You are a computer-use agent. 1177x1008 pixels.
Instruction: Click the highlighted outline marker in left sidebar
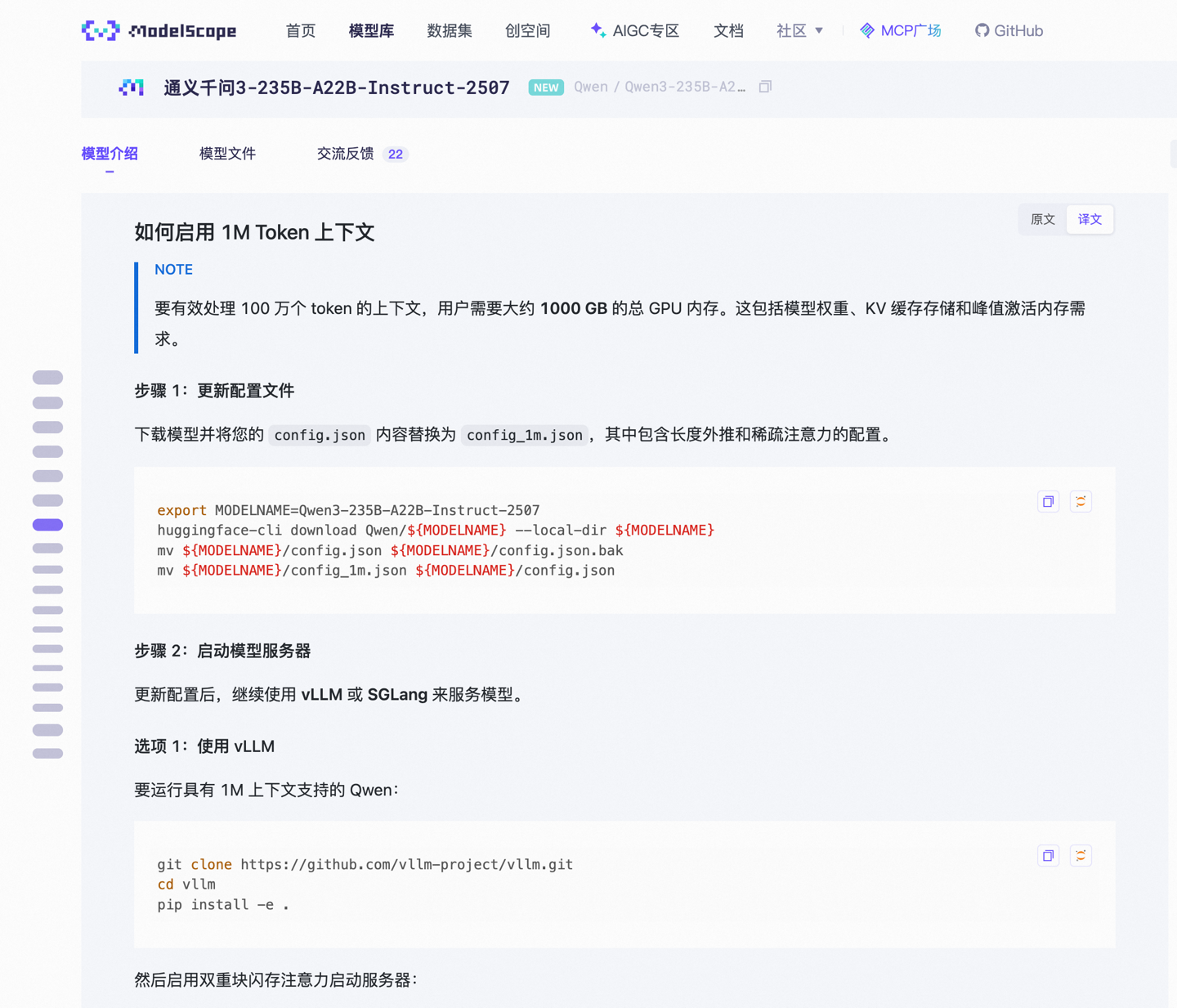[x=47, y=524]
